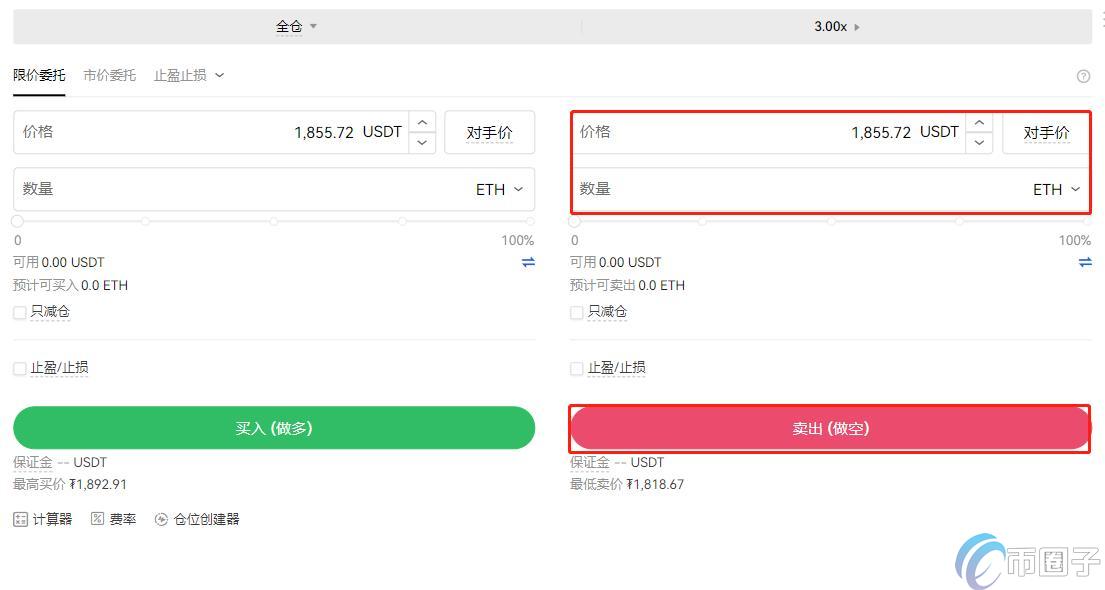Expand the 止盈止损 order type menu
This screenshot has width=1105, height=590.
click(x=186, y=74)
